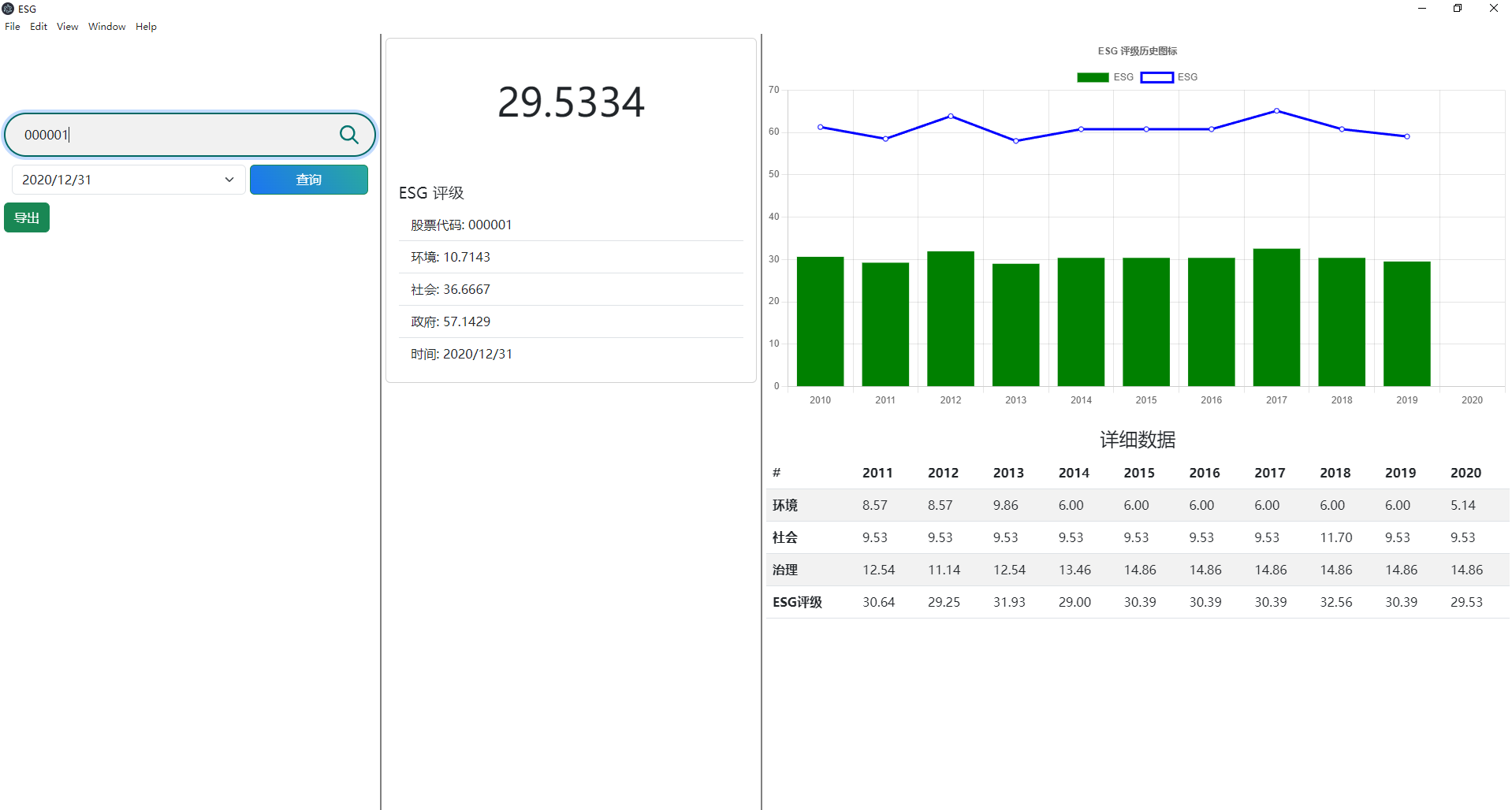Click the green ESG legend icon above the chart
The image size is (1512, 810).
click(1092, 76)
